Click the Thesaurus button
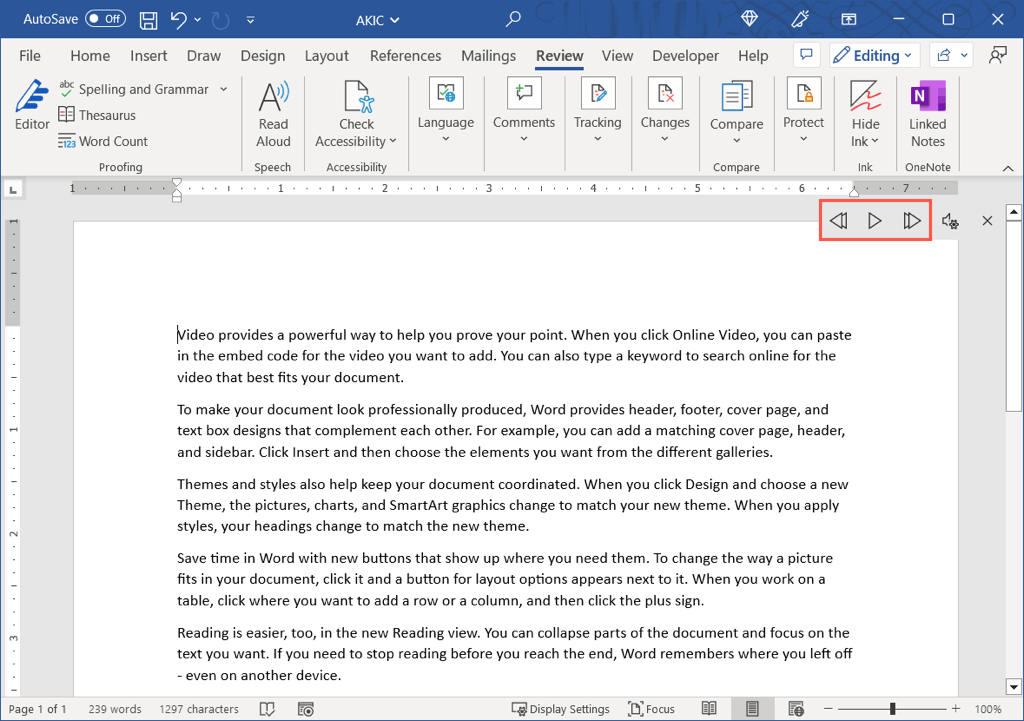Image resolution: width=1024 pixels, height=721 pixels. pyautogui.click(x=97, y=115)
